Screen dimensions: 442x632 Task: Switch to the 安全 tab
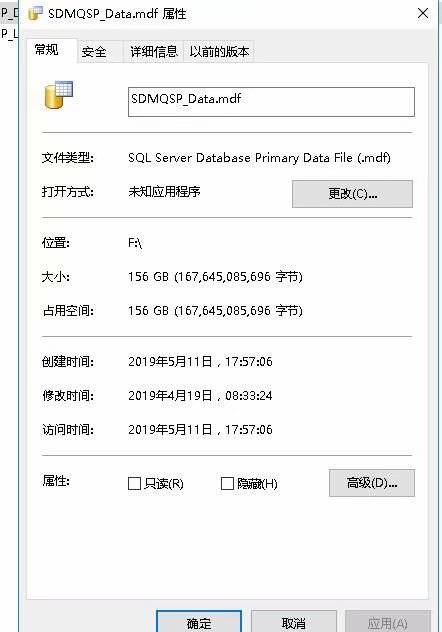coord(94,52)
